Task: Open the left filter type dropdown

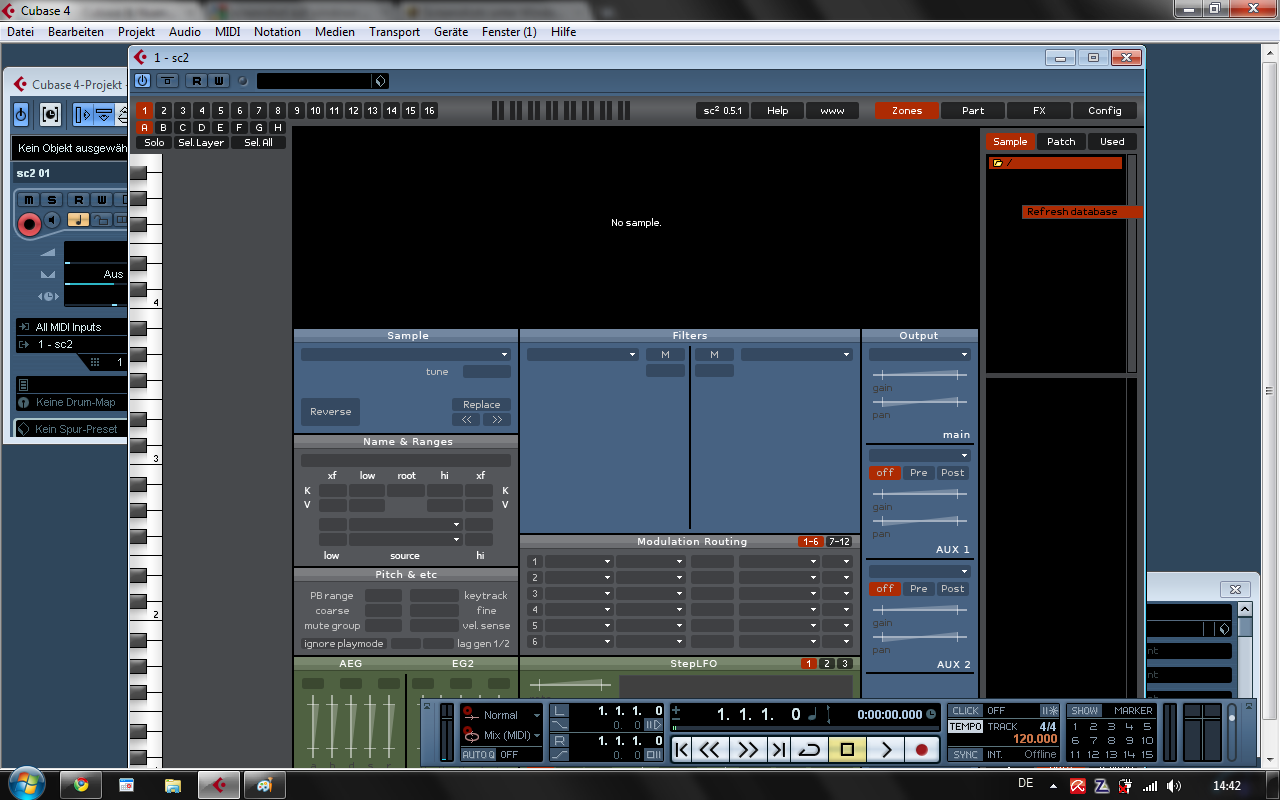Action: (582, 354)
